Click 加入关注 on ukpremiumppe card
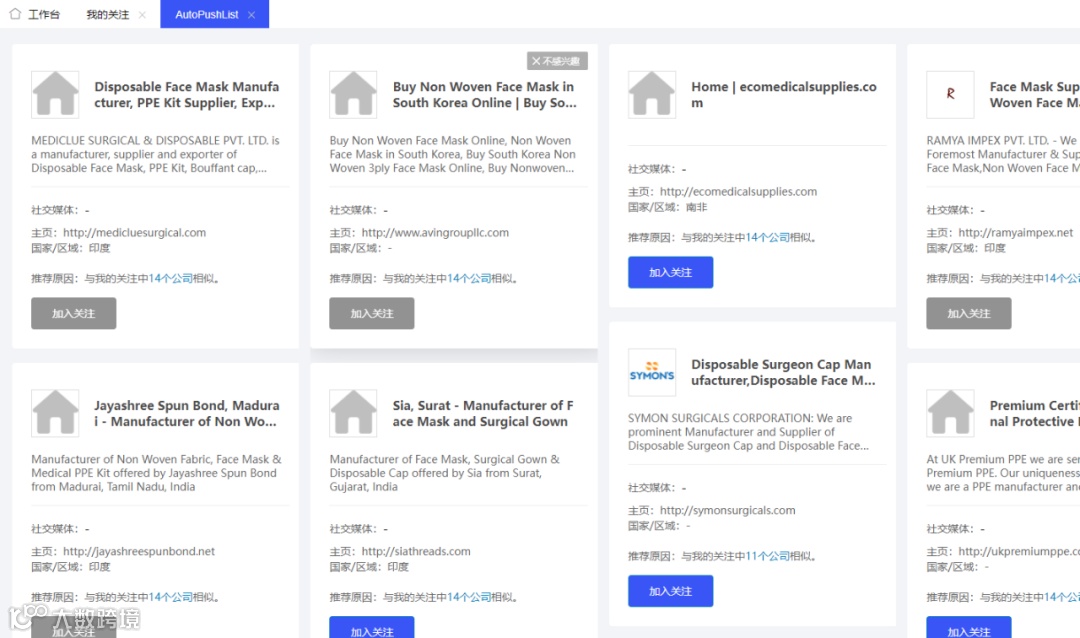This screenshot has height=638, width=1080. point(968,628)
